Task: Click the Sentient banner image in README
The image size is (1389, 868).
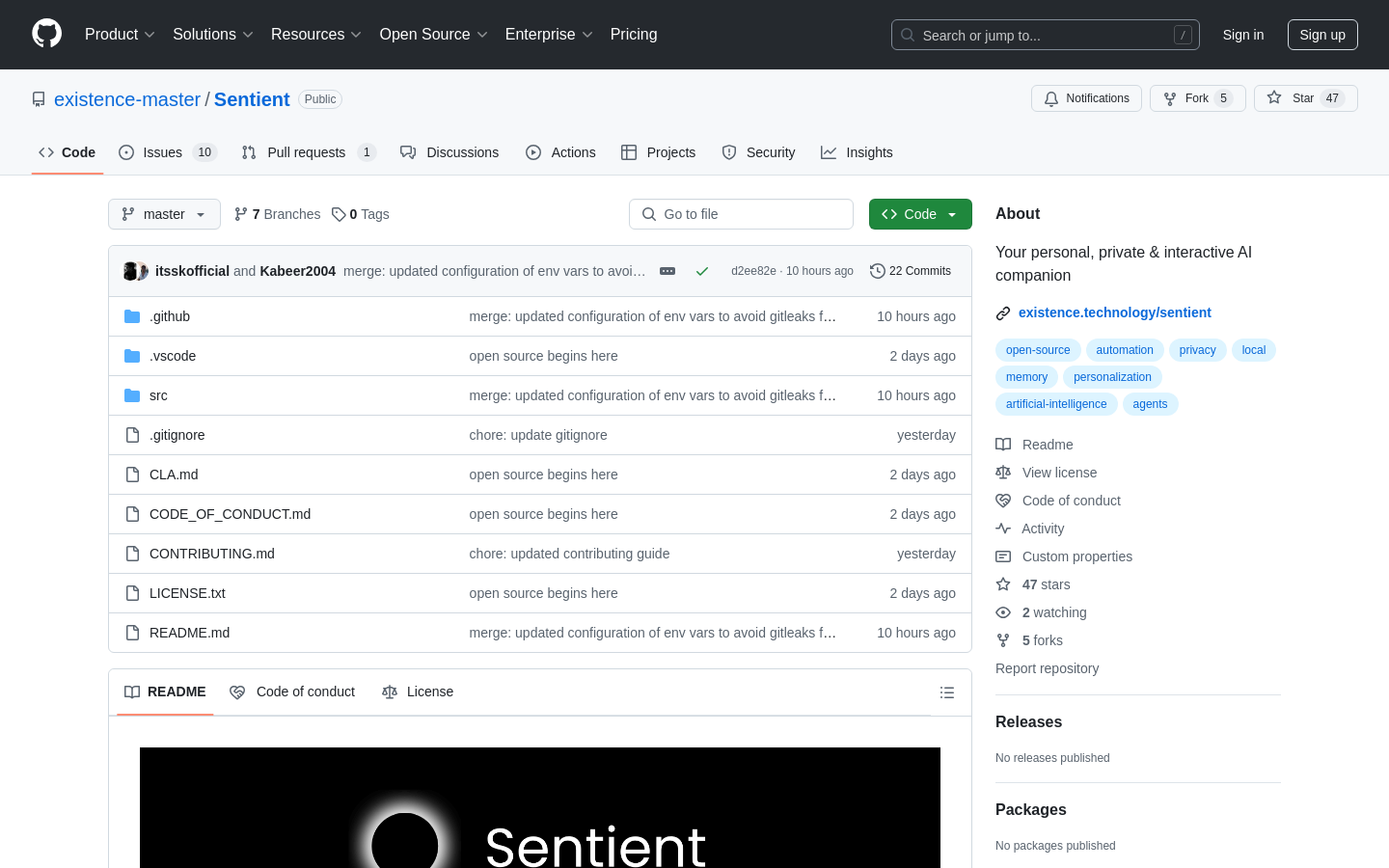Action: tap(540, 808)
